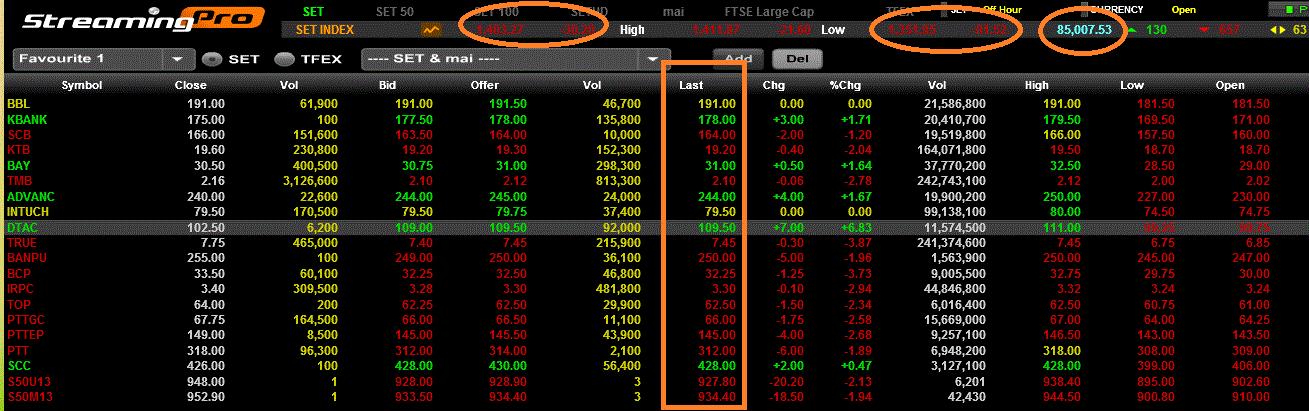The height and width of the screenshot is (411, 1309).
Task: Click the green advancers up-arrow indicator
Action: (x=1131, y=30)
